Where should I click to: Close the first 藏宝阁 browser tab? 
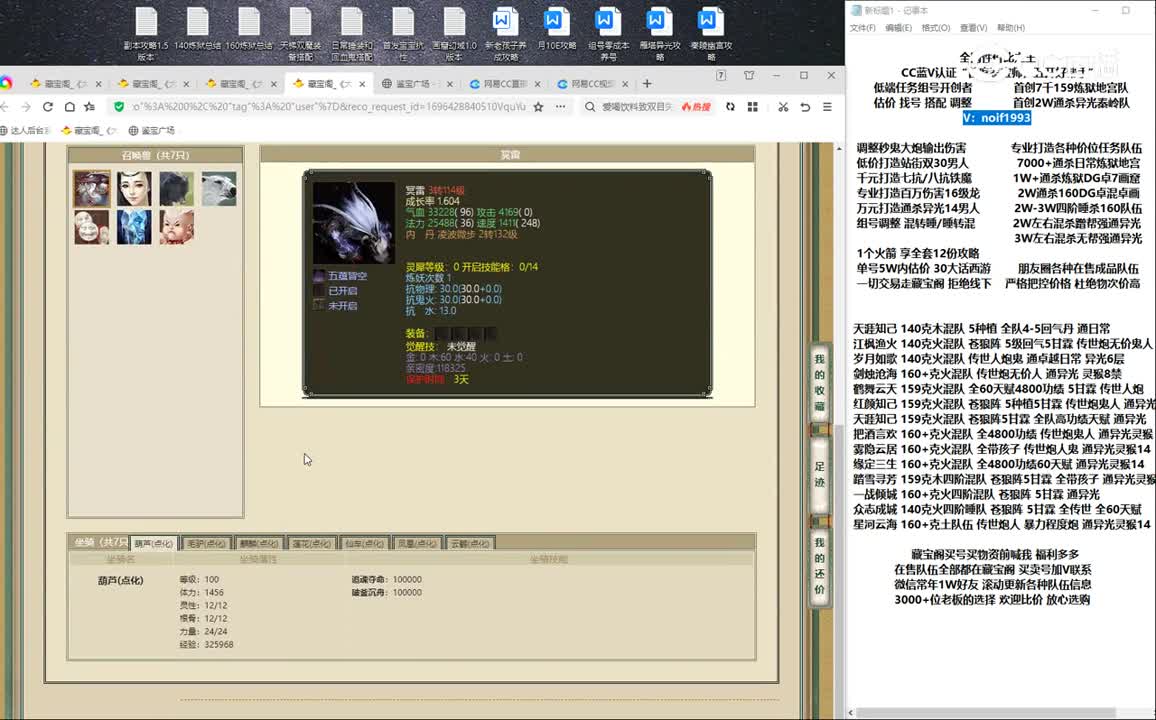pyautogui.click(x=98, y=84)
